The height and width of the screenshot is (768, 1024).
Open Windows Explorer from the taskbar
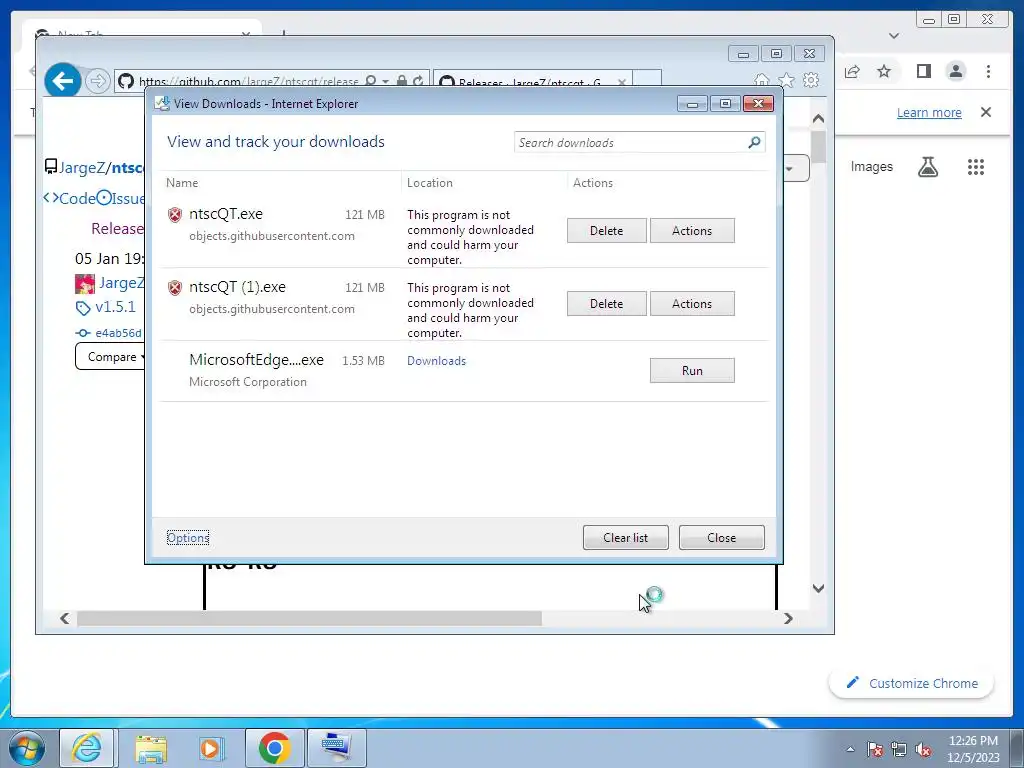151,748
